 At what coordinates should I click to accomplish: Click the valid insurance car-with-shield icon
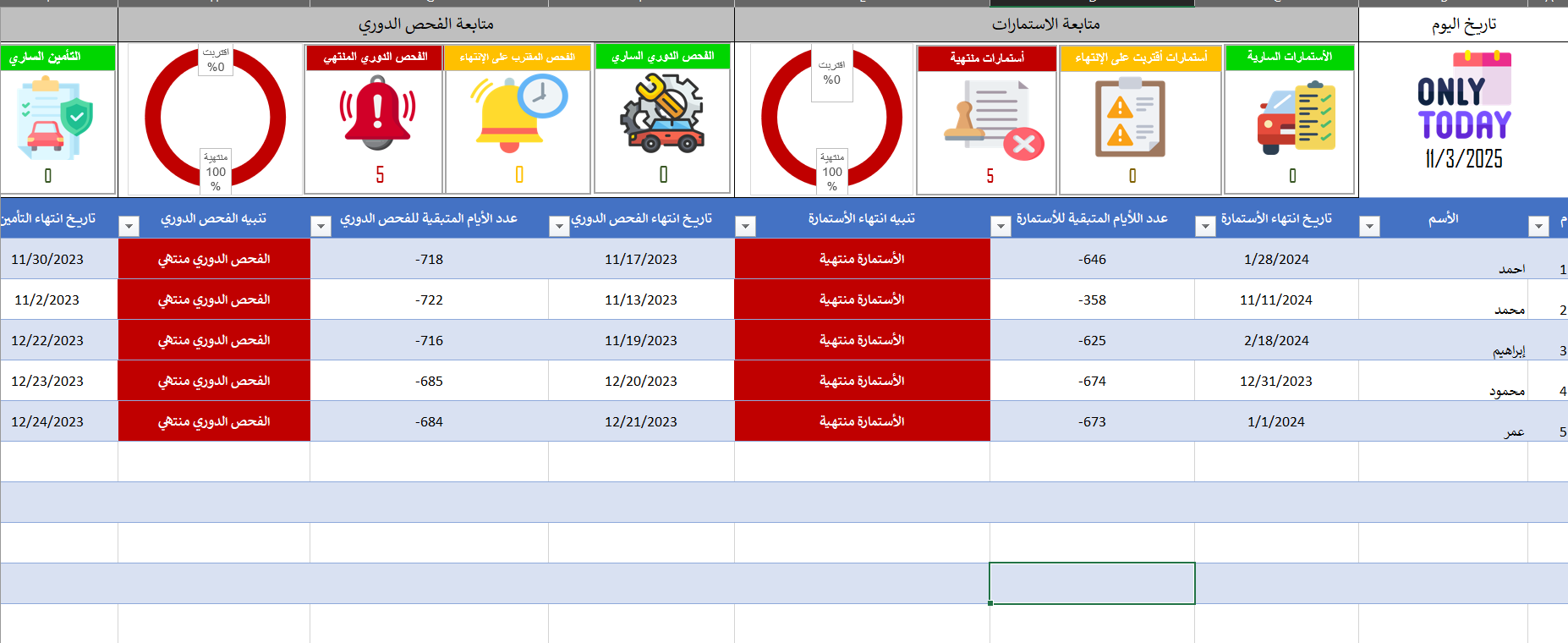pyautogui.click(x=56, y=118)
